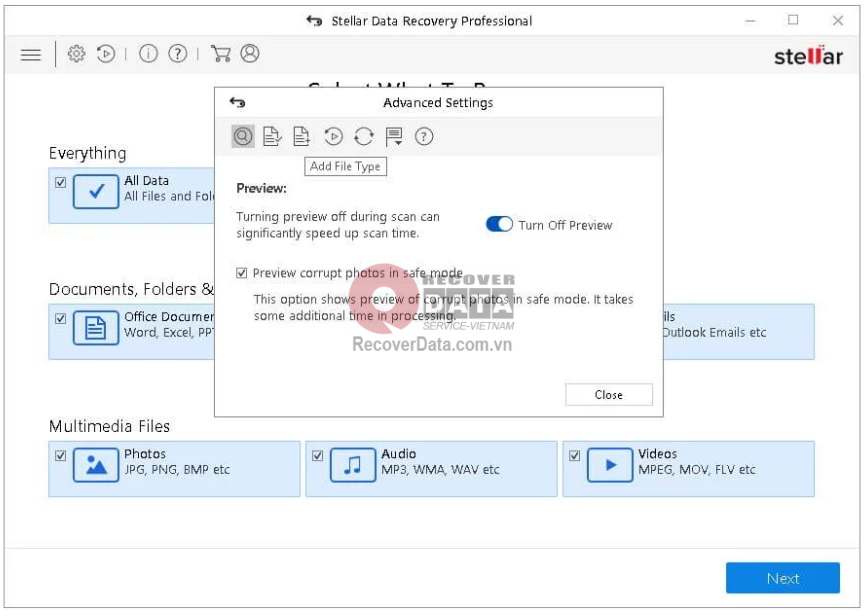The image size is (866, 616).
Task: Click the MP3, WMA, WAV etc text
Action: 440,470
